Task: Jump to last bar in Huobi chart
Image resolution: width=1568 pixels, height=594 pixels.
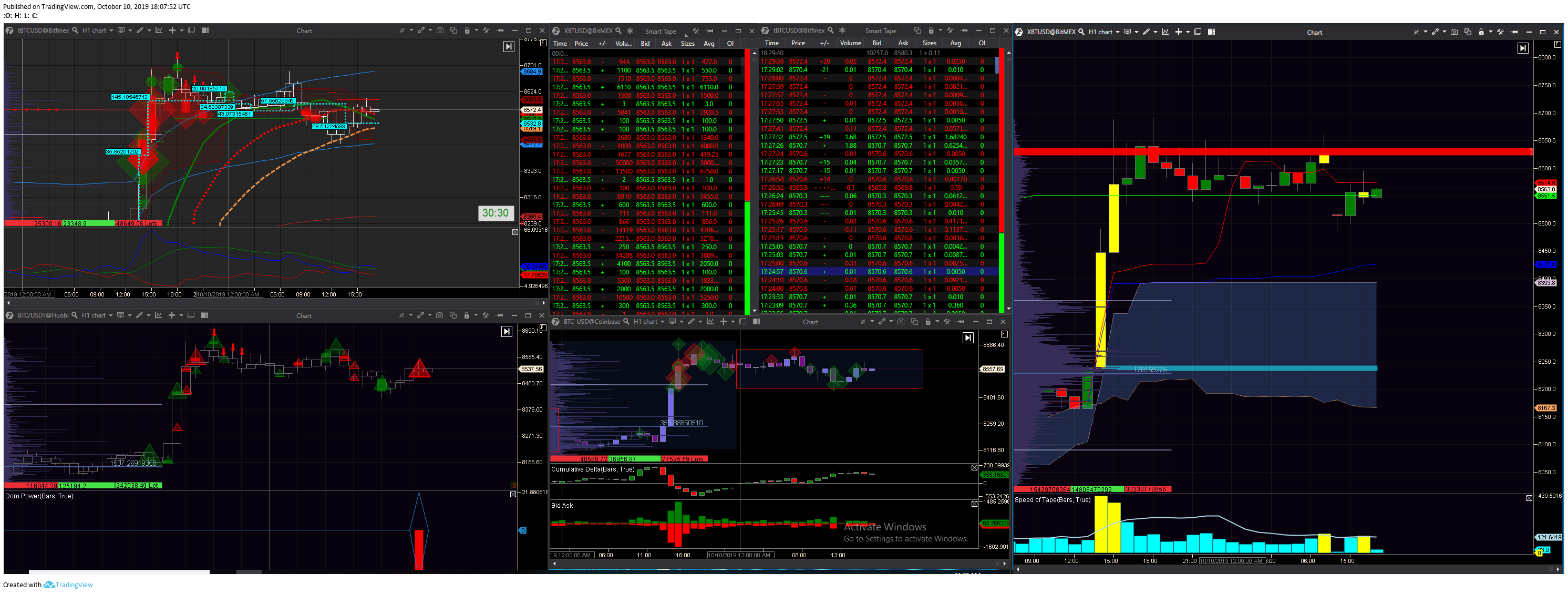Action: coord(507,331)
